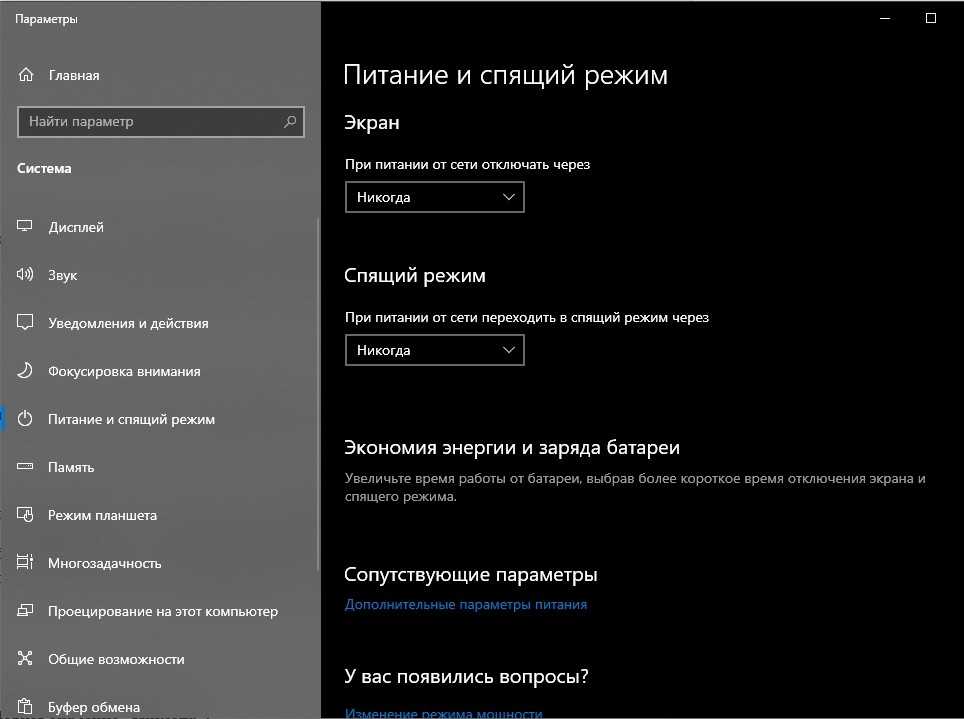Select the moon icon for Фокусировка внимания
The width and height of the screenshot is (964, 719).
pos(26,371)
